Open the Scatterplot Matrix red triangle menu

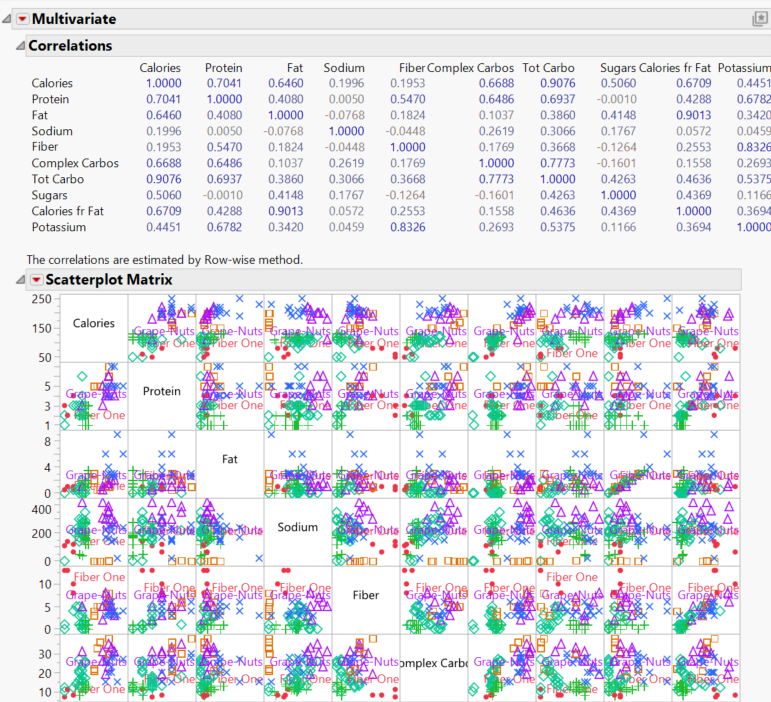coord(36,280)
